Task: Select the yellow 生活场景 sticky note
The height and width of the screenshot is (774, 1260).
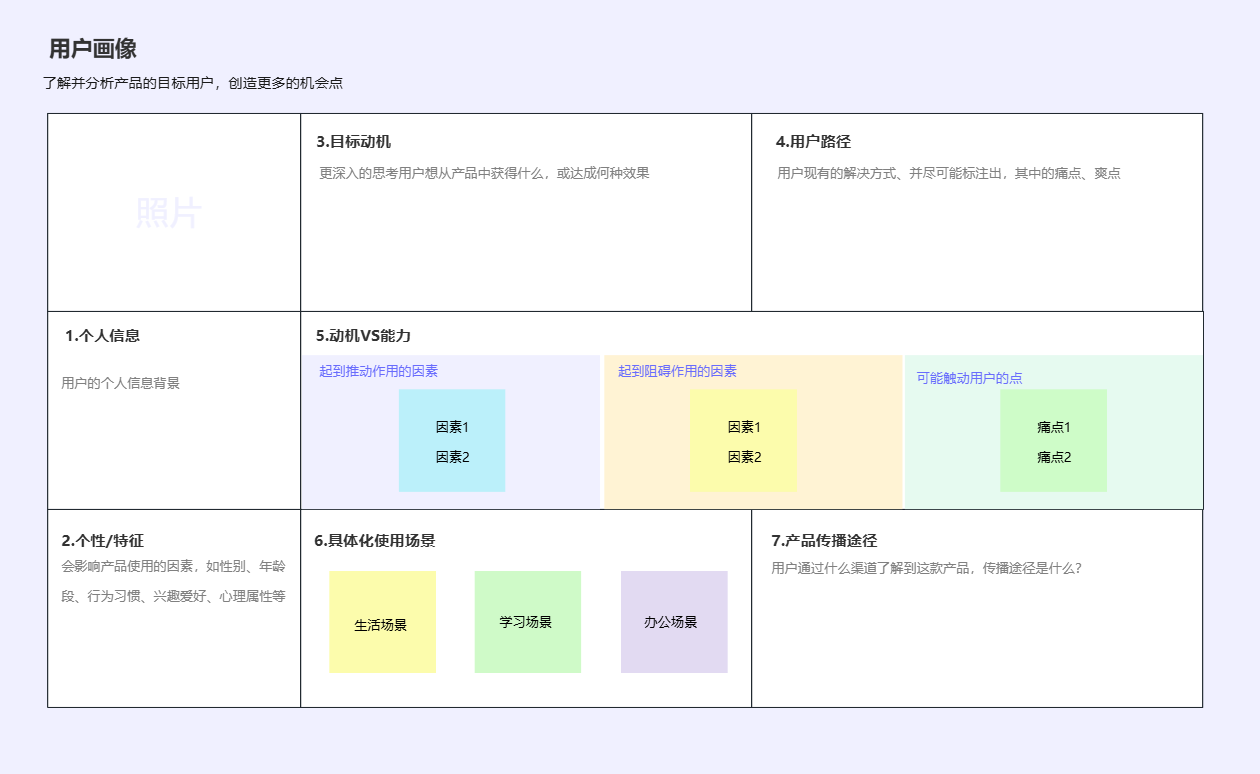Action: (382, 622)
